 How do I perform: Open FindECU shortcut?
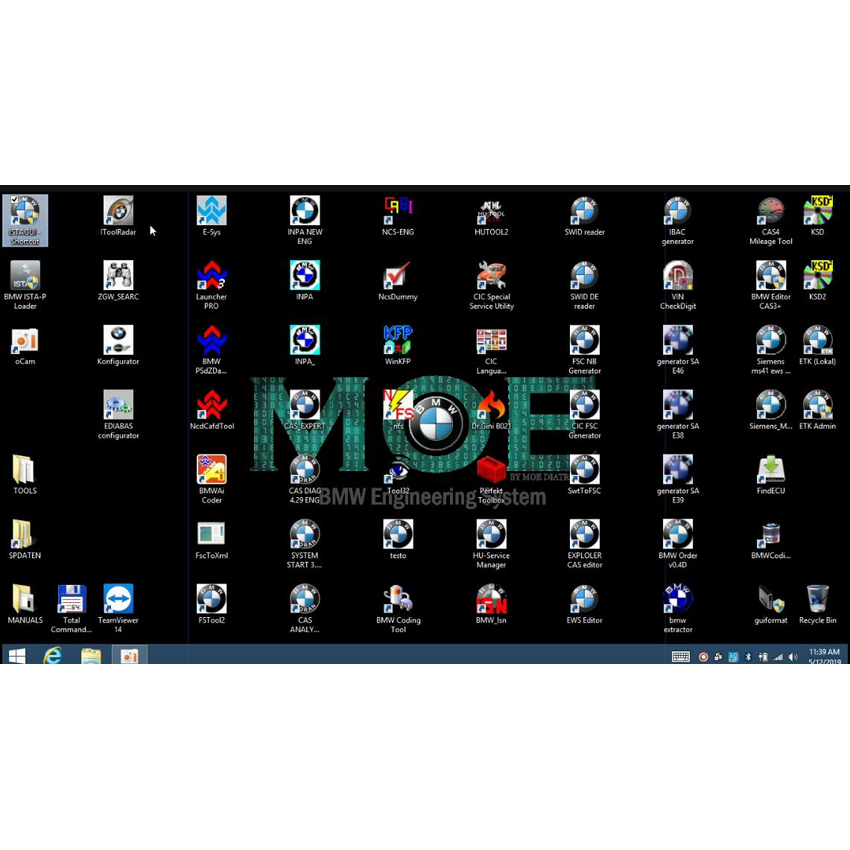point(771,475)
